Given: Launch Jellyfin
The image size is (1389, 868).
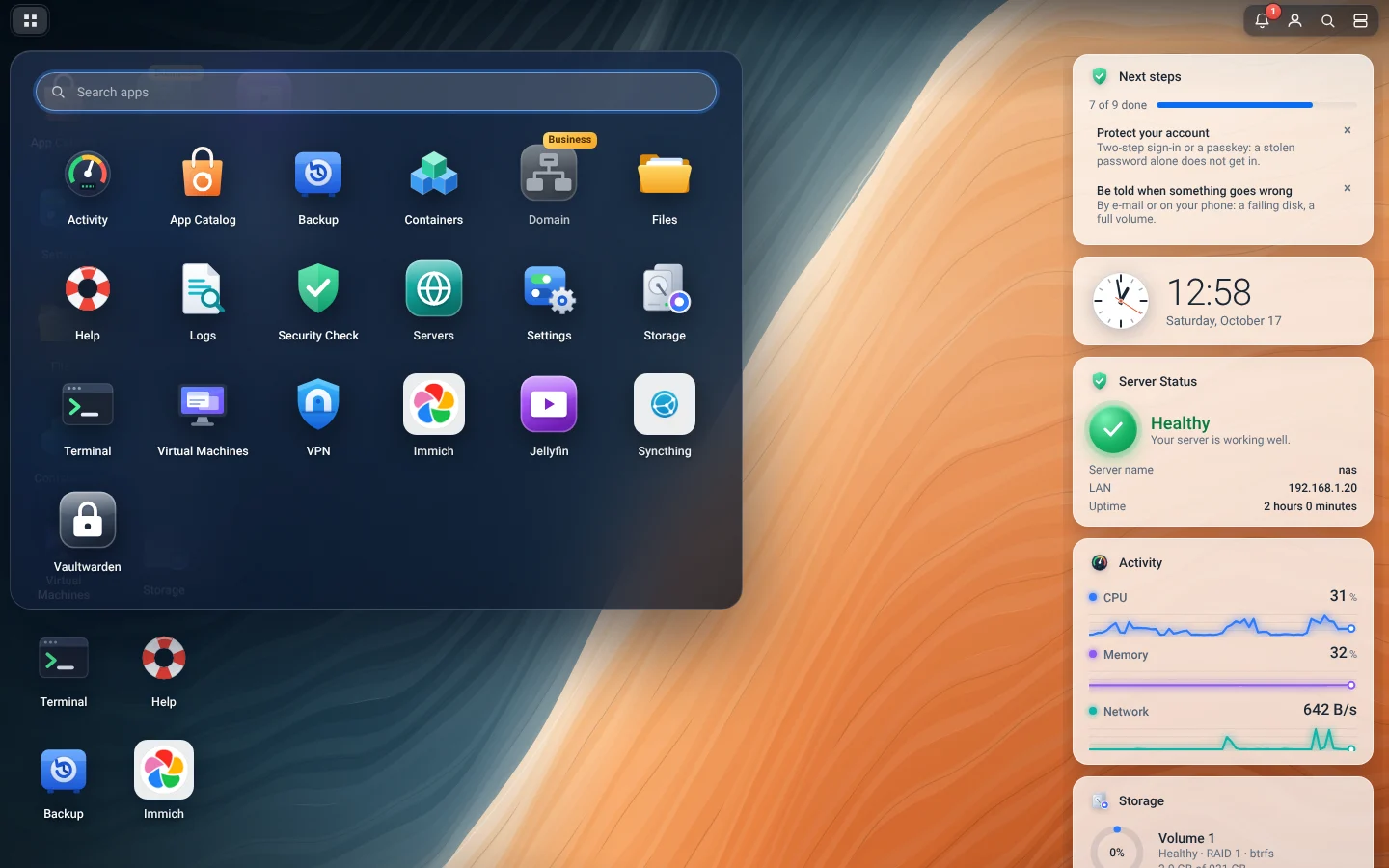Looking at the screenshot, I should [549, 420].
